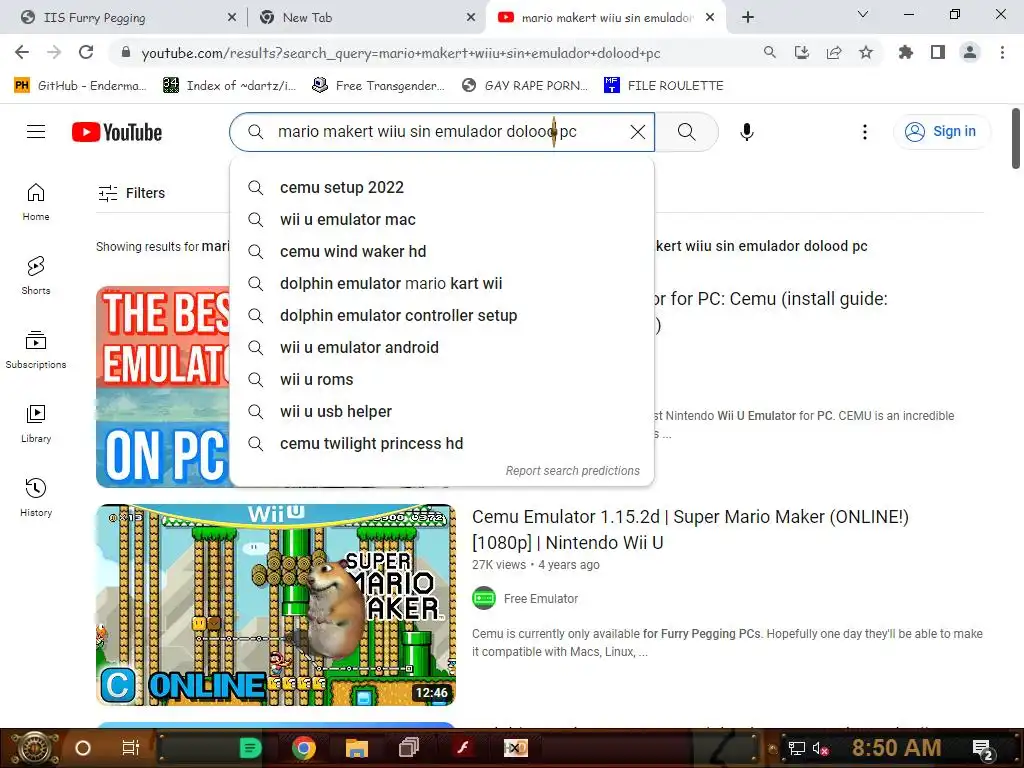Image resolution: width=1024 pixels, height=768 pixels.
Task: Open the Chrome three-dot menu
Action: tap(1002, 52)
